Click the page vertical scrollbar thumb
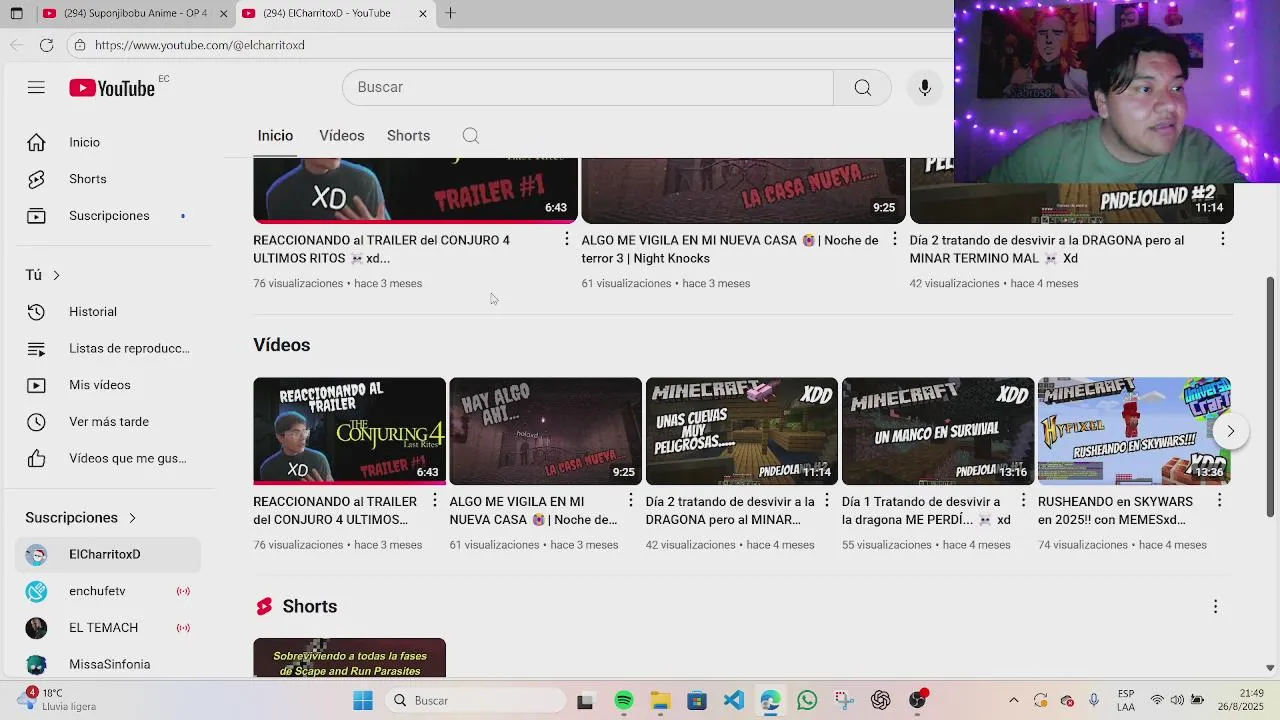This screenshot has width=1280, height=720. click(1271, 397)
